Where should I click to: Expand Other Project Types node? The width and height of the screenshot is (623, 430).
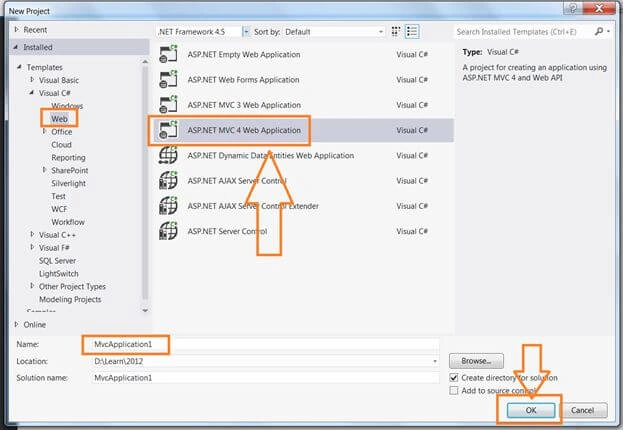pyautogui.click(x=32, y=286)
